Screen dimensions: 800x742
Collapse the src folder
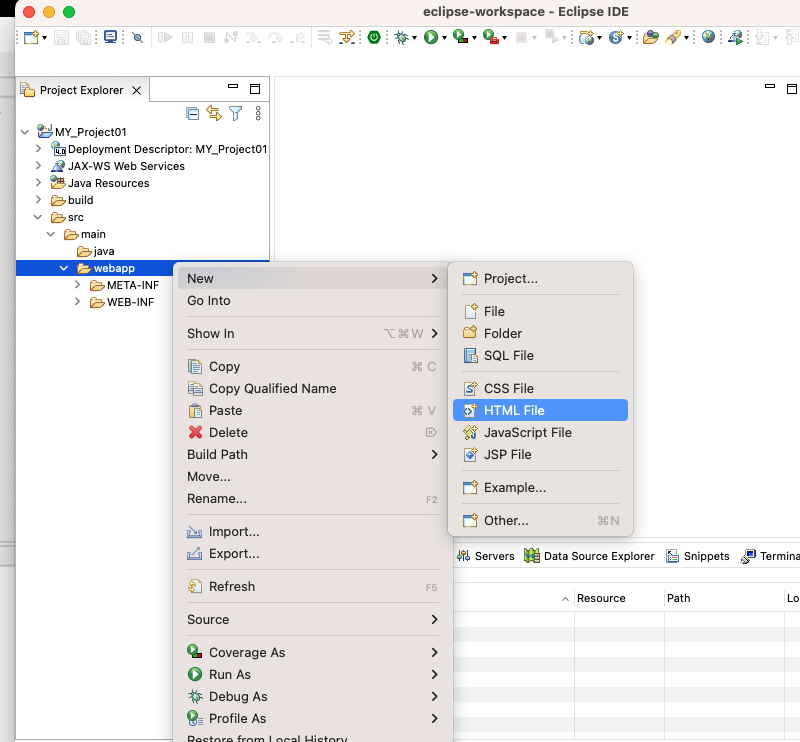pyautogui.click(x=38, y=217)
